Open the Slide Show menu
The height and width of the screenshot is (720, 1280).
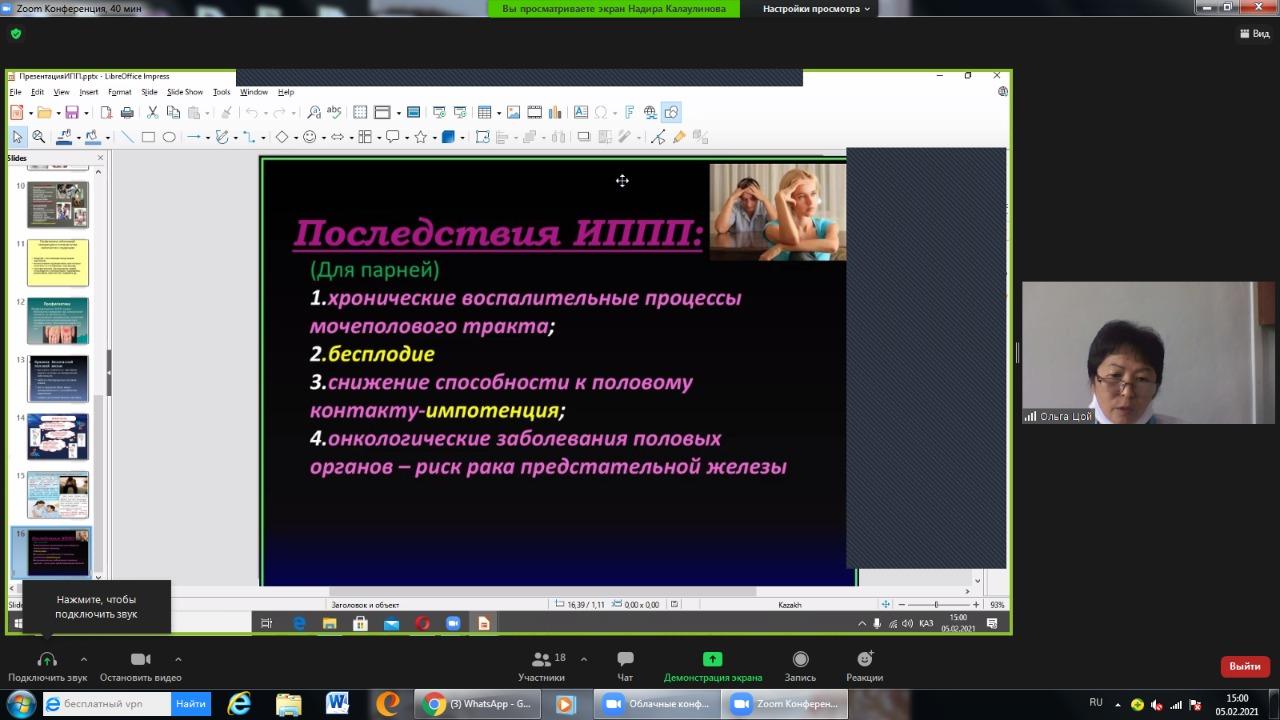(185, 92)
